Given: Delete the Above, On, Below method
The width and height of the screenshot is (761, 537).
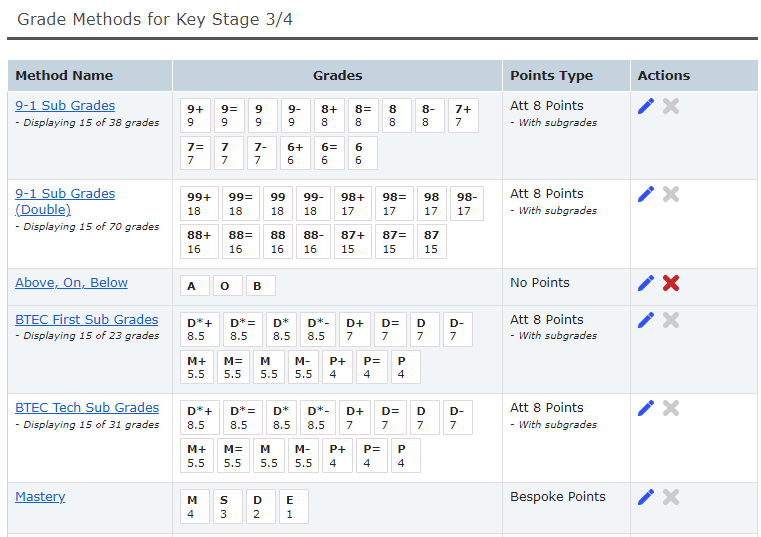Looking at the screenshot, I should (x=671, y=283).
